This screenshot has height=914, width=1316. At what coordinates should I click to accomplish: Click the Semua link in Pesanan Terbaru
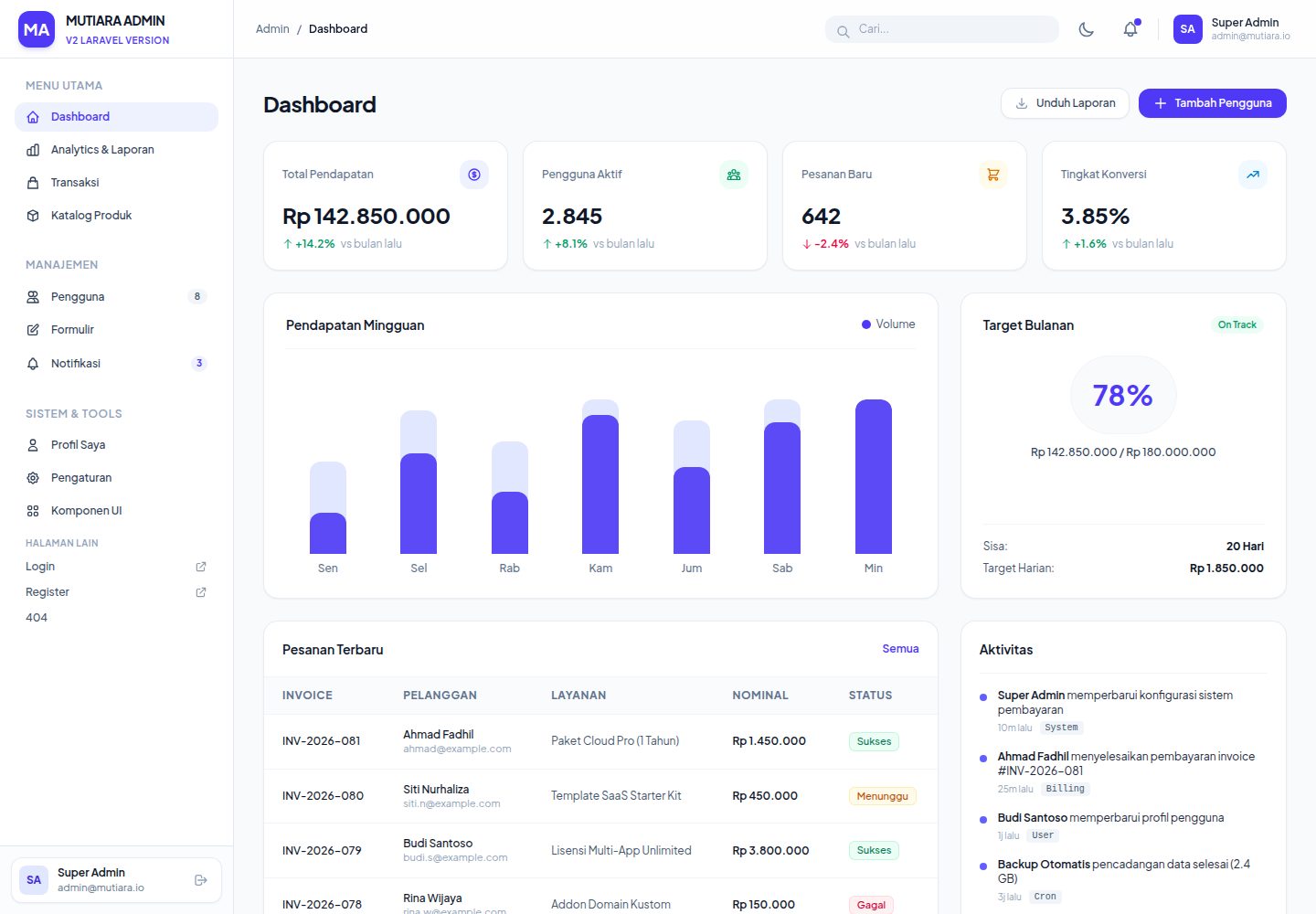900,649
